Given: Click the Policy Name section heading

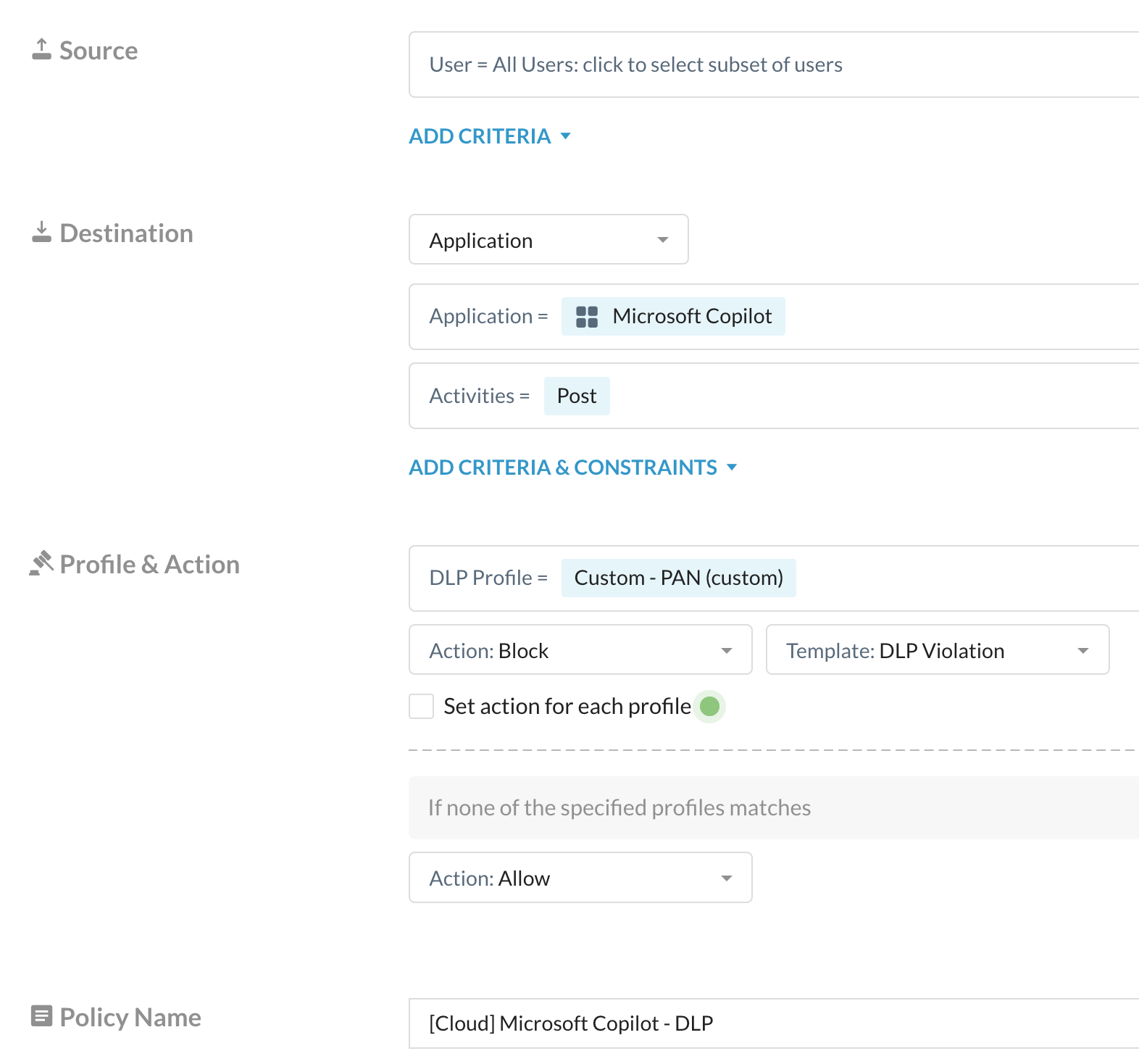Looking at the screenshot, I should [x=130, y=1018].
